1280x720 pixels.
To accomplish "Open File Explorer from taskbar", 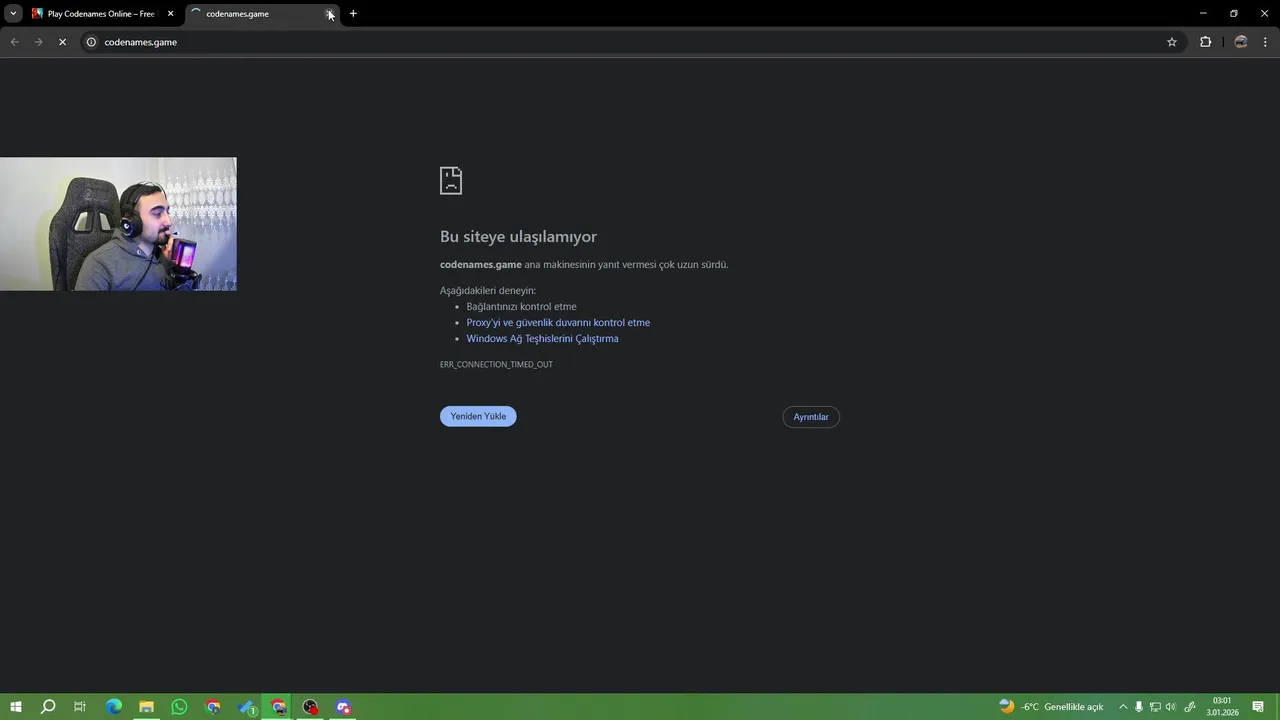I will click(x=146, y=707).
